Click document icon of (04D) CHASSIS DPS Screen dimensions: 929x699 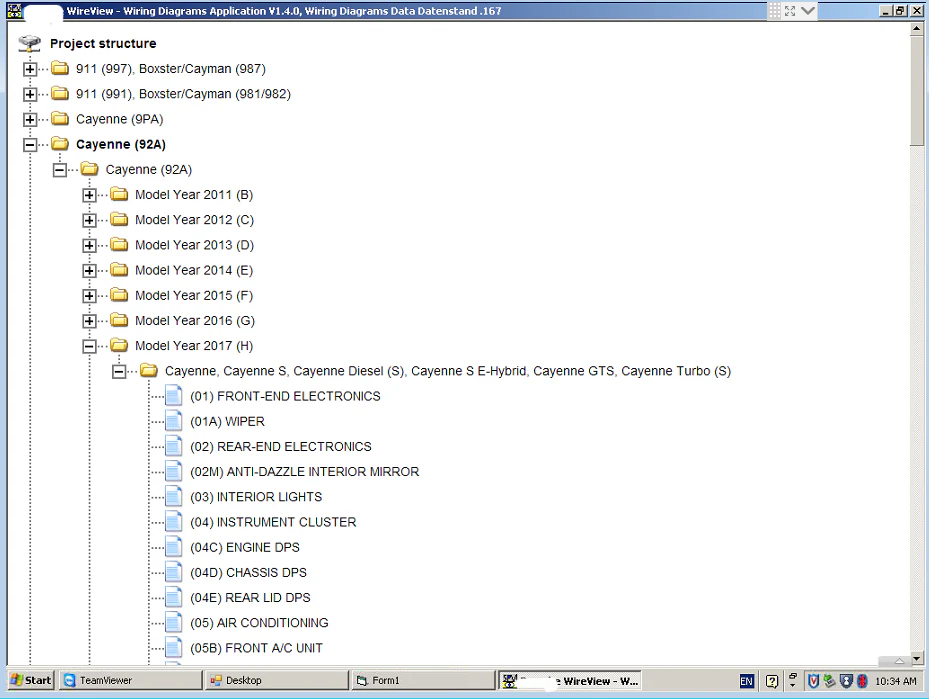pyautogui.click(x=174, y=572)
